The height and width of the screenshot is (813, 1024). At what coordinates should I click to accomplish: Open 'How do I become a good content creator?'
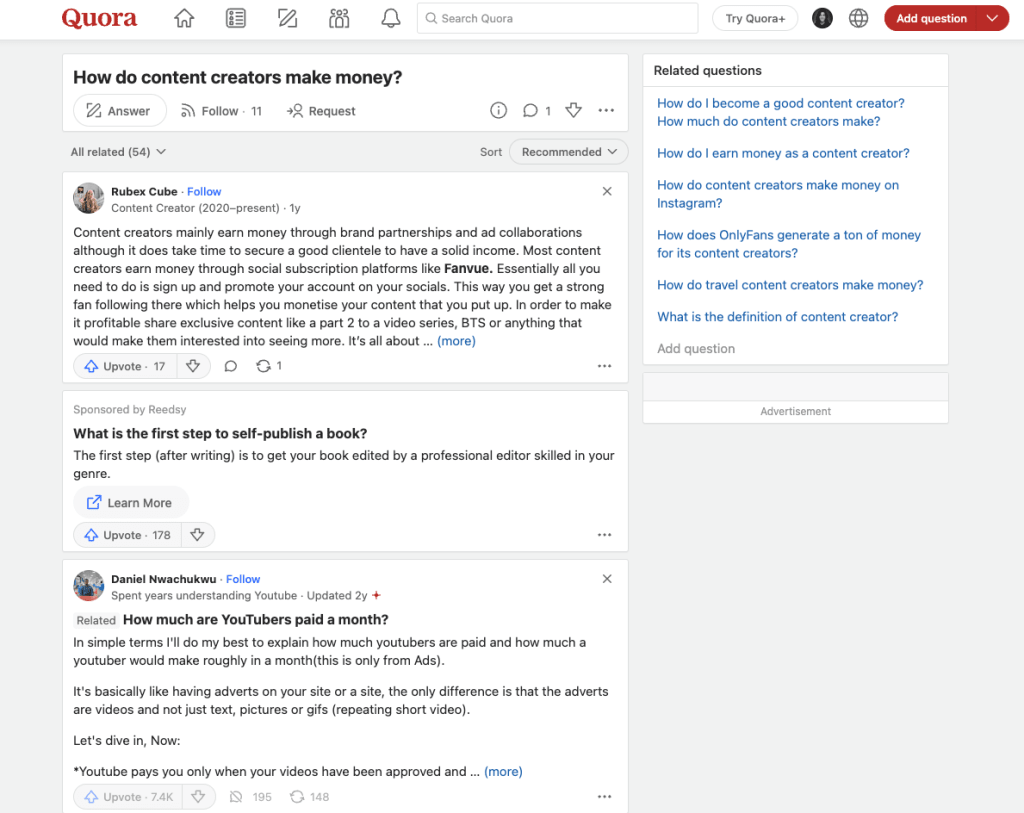[780, 103]
